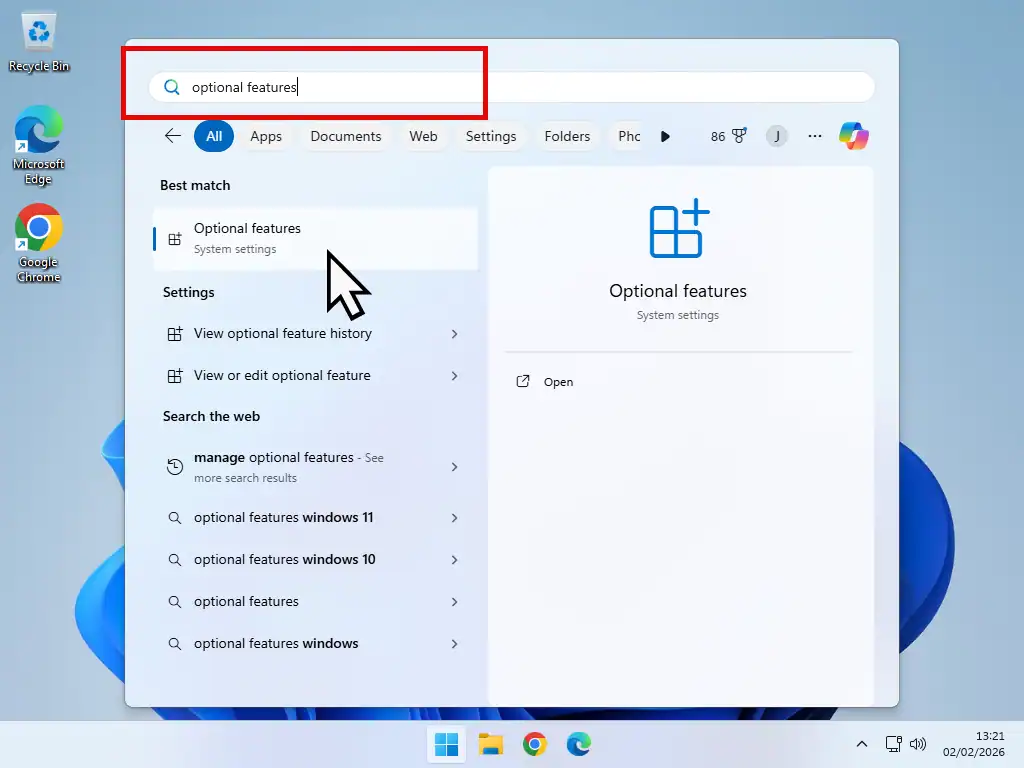
Task: Click the back arrow in search panel
Action: (172, 136)
